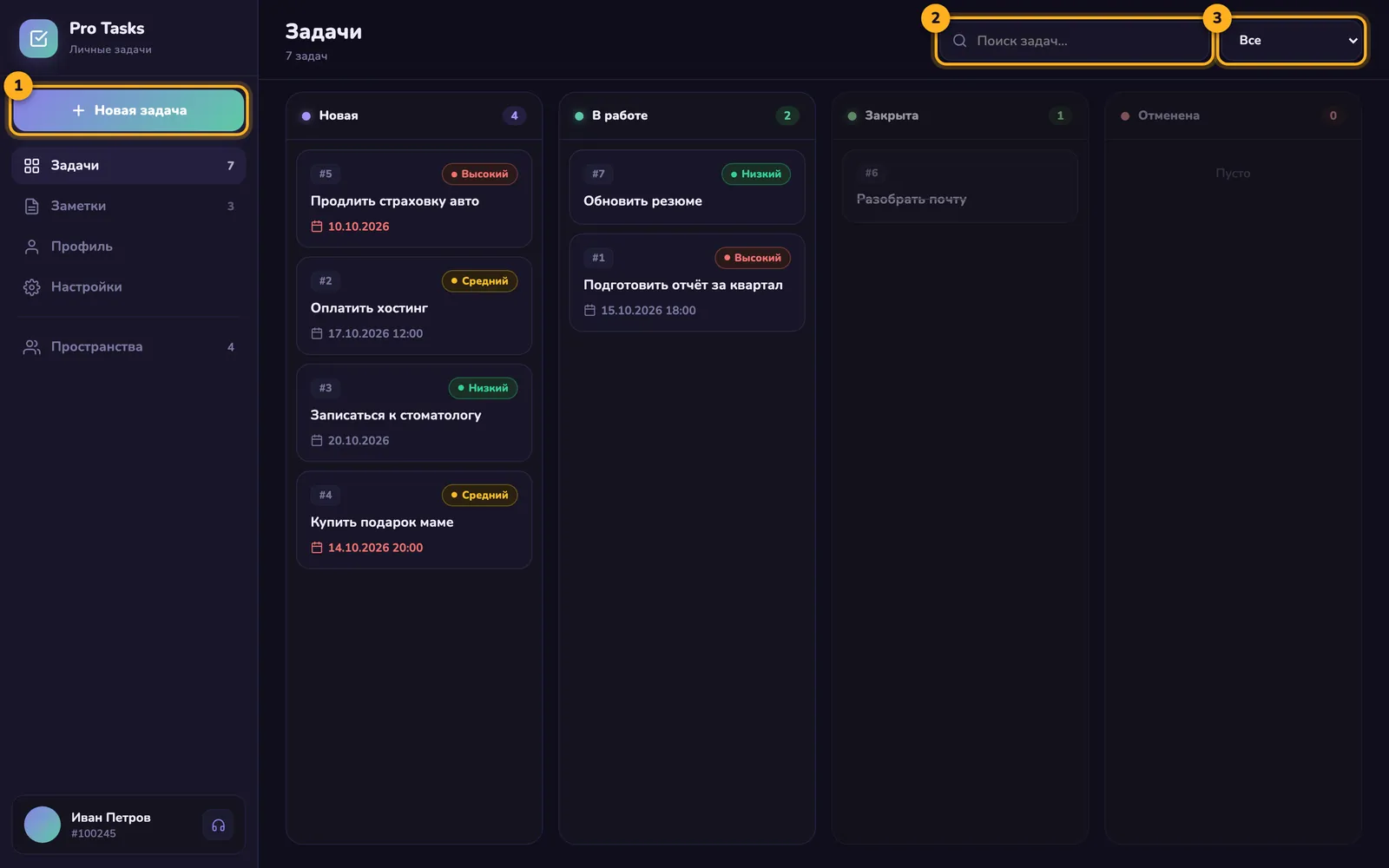Viewport: 1389px width, 868px height.
Task: Click Средний badge on Купить подарок маме
Action: pos(480,495)
